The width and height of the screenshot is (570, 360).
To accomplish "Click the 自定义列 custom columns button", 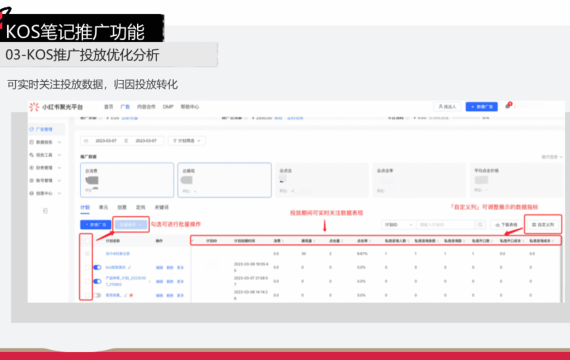I will point(543,225).
